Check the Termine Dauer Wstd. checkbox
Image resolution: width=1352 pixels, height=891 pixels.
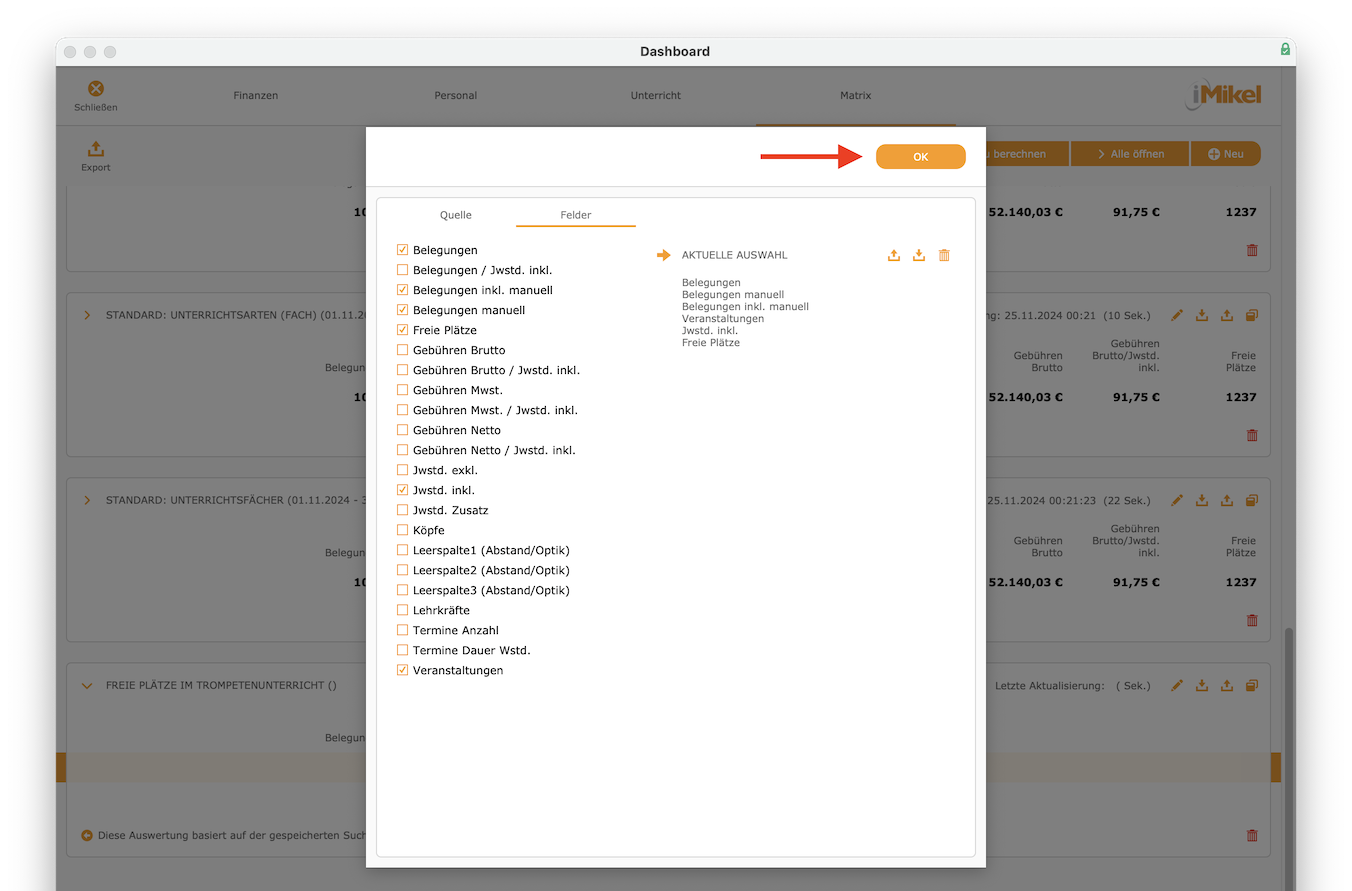[x=402, y=650]
